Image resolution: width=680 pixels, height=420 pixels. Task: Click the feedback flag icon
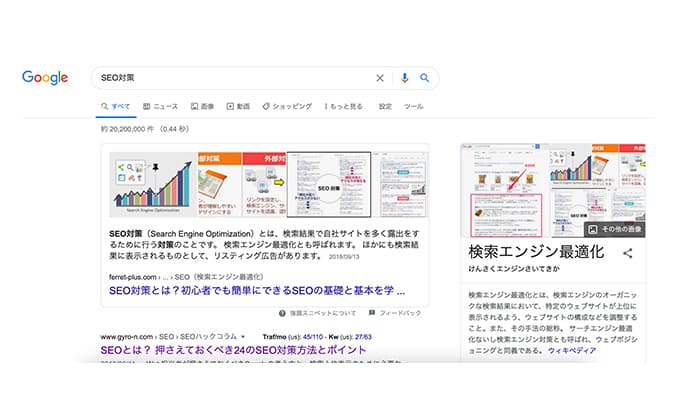click(x=372, y=313)
